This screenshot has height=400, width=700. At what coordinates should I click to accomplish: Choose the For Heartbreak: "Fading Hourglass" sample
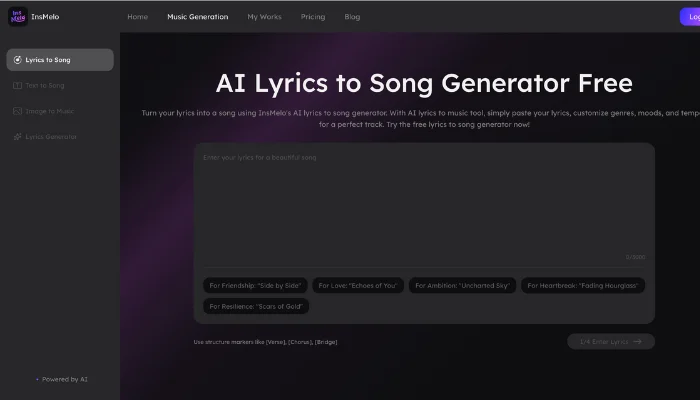coord(583,286)
